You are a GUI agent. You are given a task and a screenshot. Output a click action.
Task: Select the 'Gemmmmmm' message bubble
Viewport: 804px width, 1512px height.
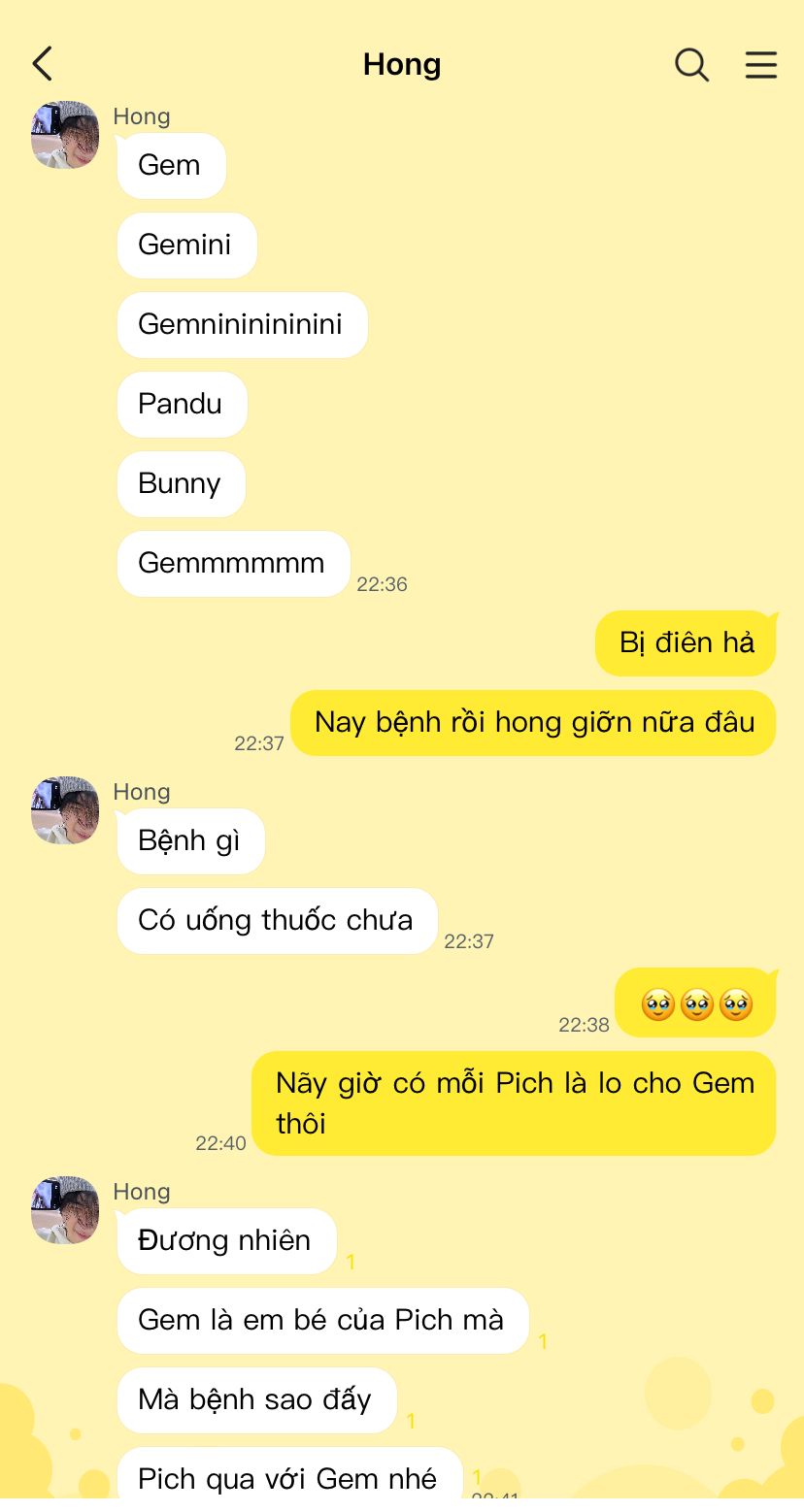point(233,564)
